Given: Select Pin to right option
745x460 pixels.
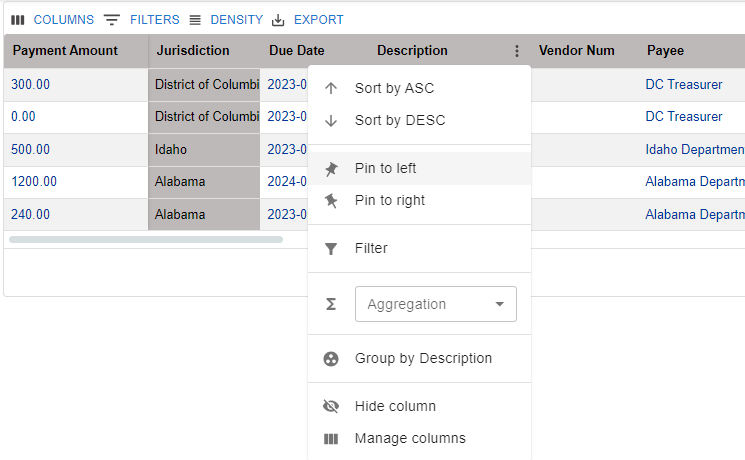Looking at the screenshot, I should tap(389, 200).
